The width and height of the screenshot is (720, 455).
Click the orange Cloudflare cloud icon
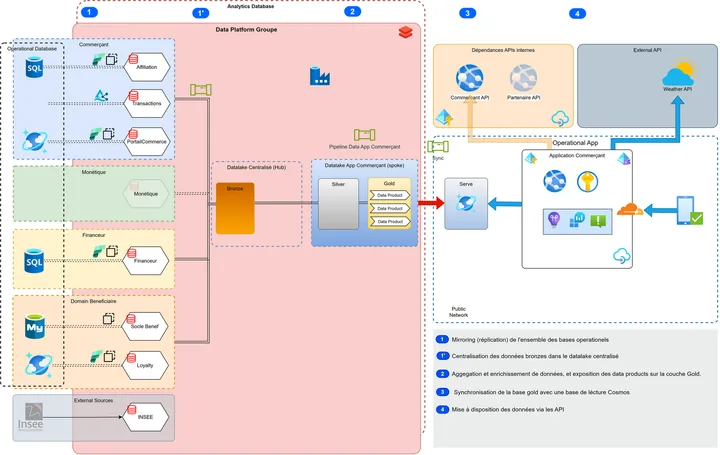[x=630, y=209]
